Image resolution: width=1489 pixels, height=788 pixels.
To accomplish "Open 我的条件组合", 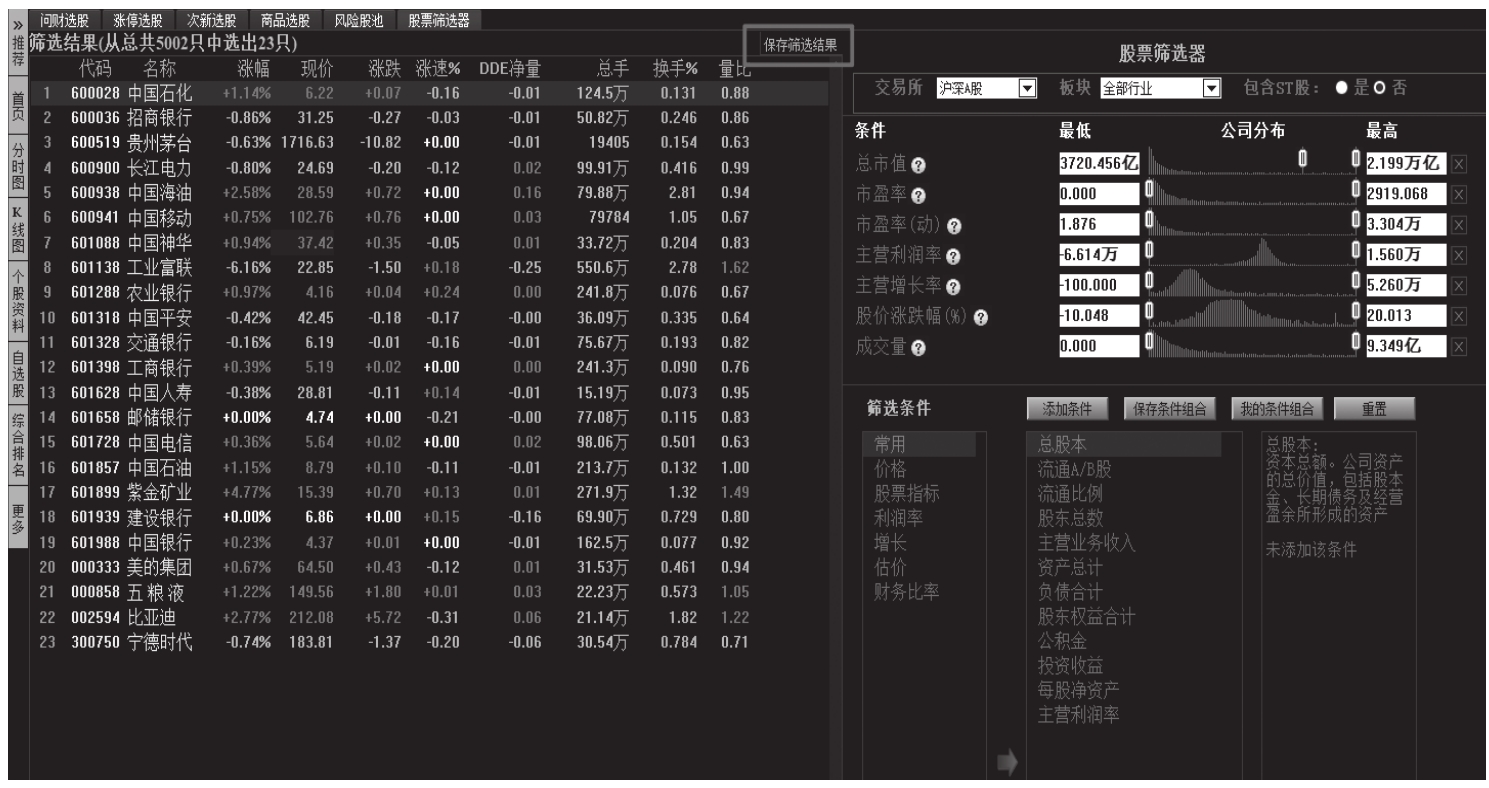I will pyautogui.click(x=1278, y=408).
